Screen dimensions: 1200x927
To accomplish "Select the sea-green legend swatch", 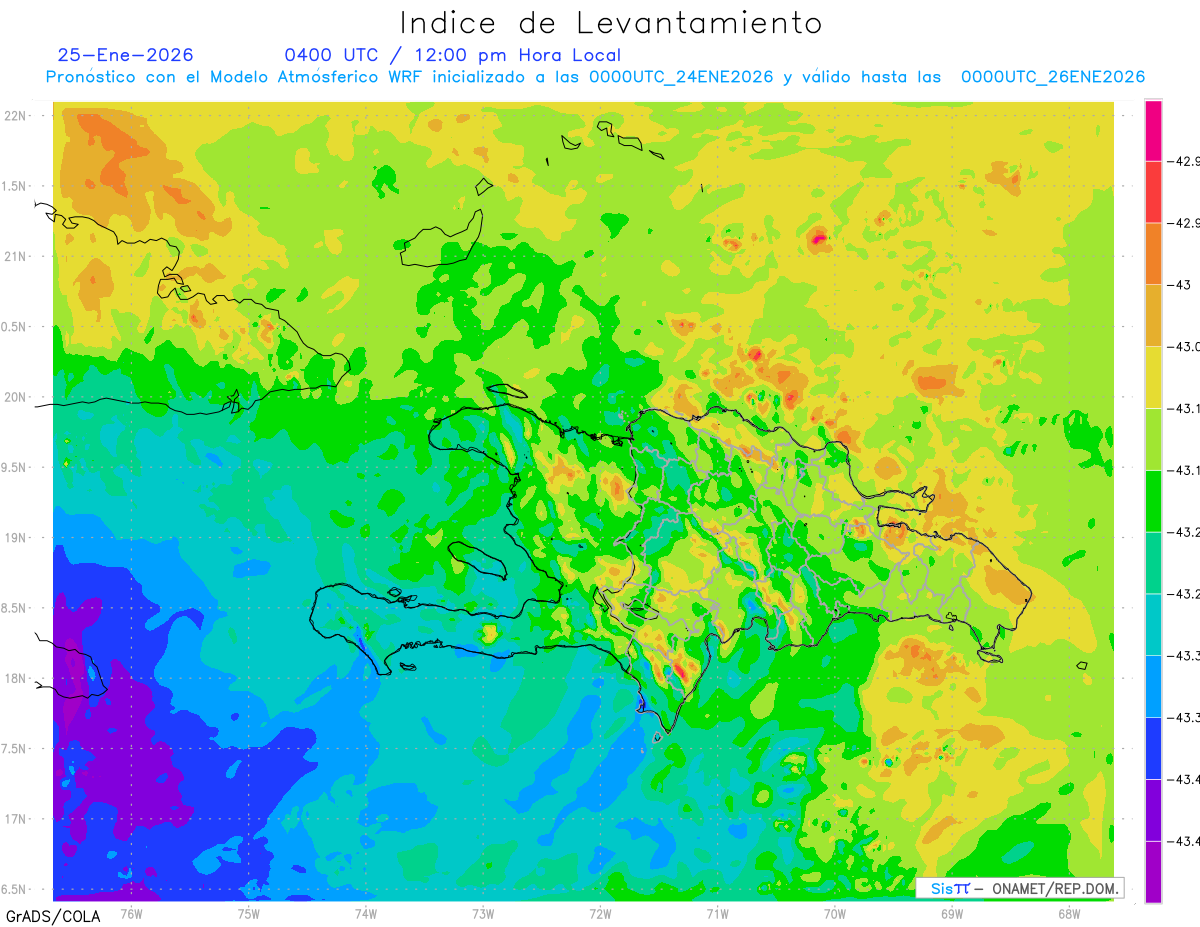I will coord(1153,563).
